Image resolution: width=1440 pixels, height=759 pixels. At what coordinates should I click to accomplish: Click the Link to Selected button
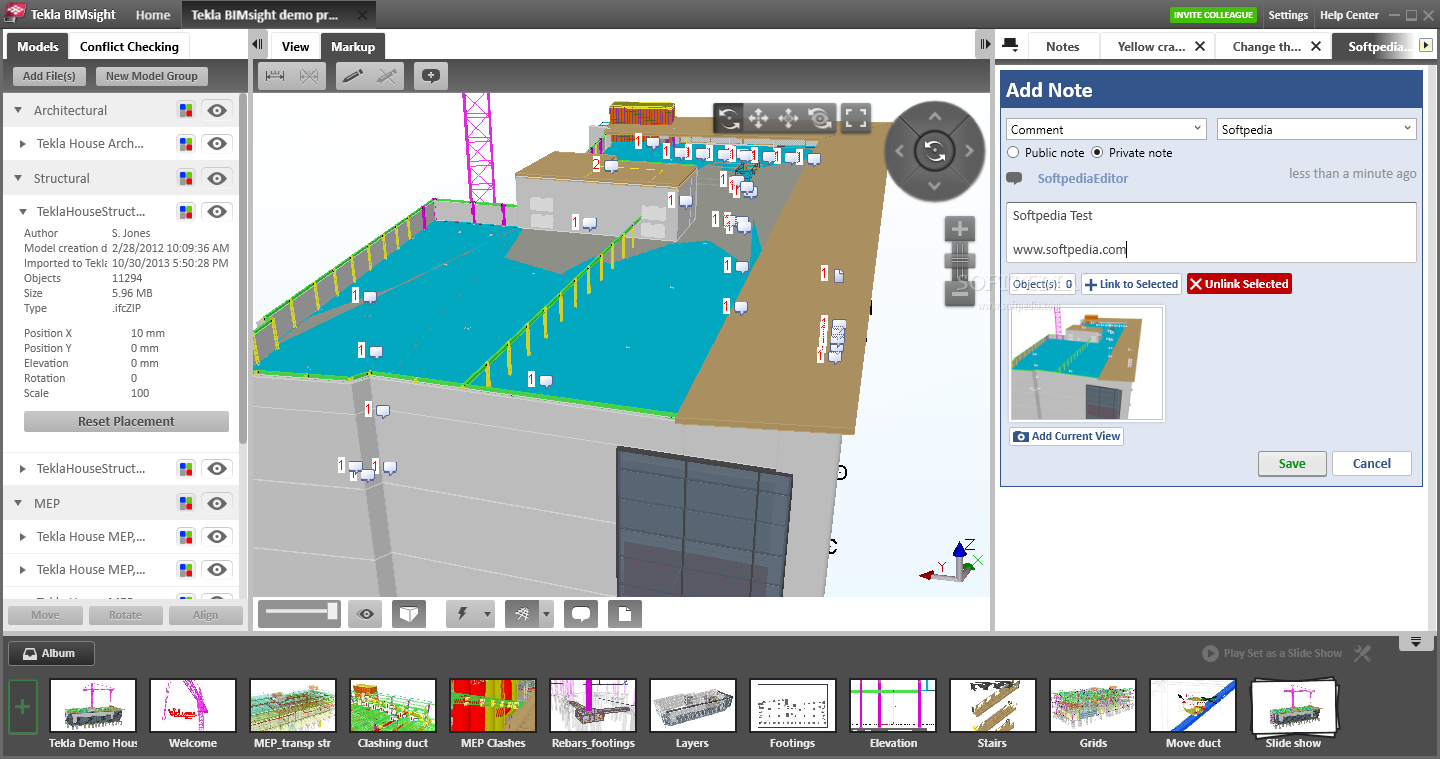click(x=1131, y=284)
